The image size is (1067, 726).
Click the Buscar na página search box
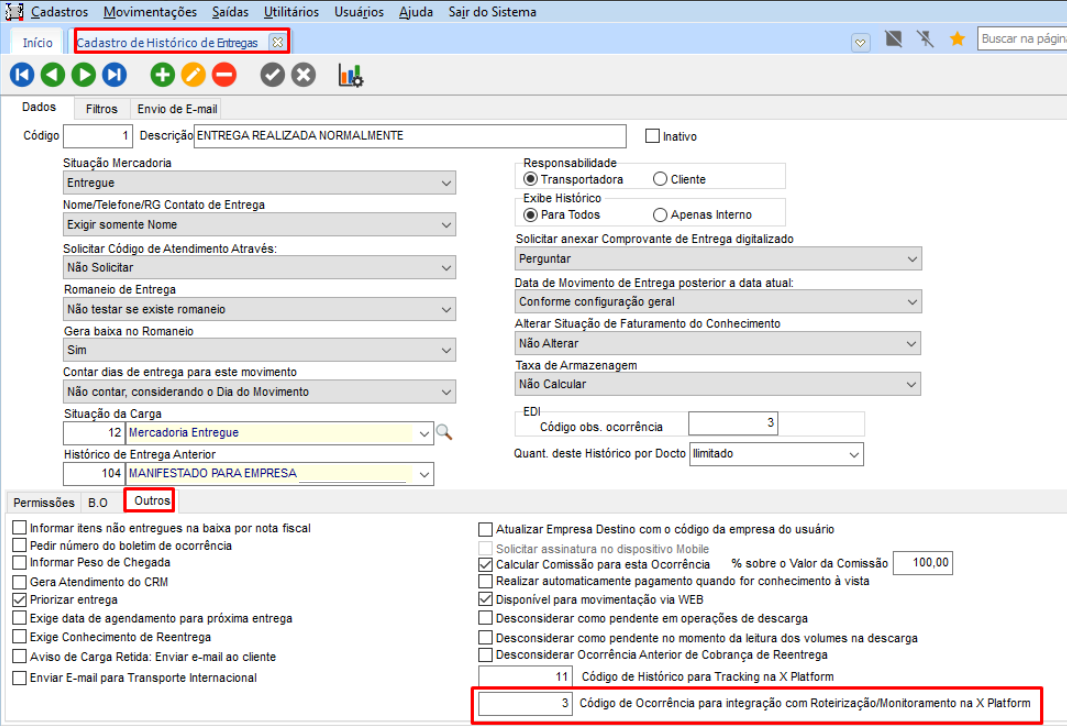point(1022,39)
